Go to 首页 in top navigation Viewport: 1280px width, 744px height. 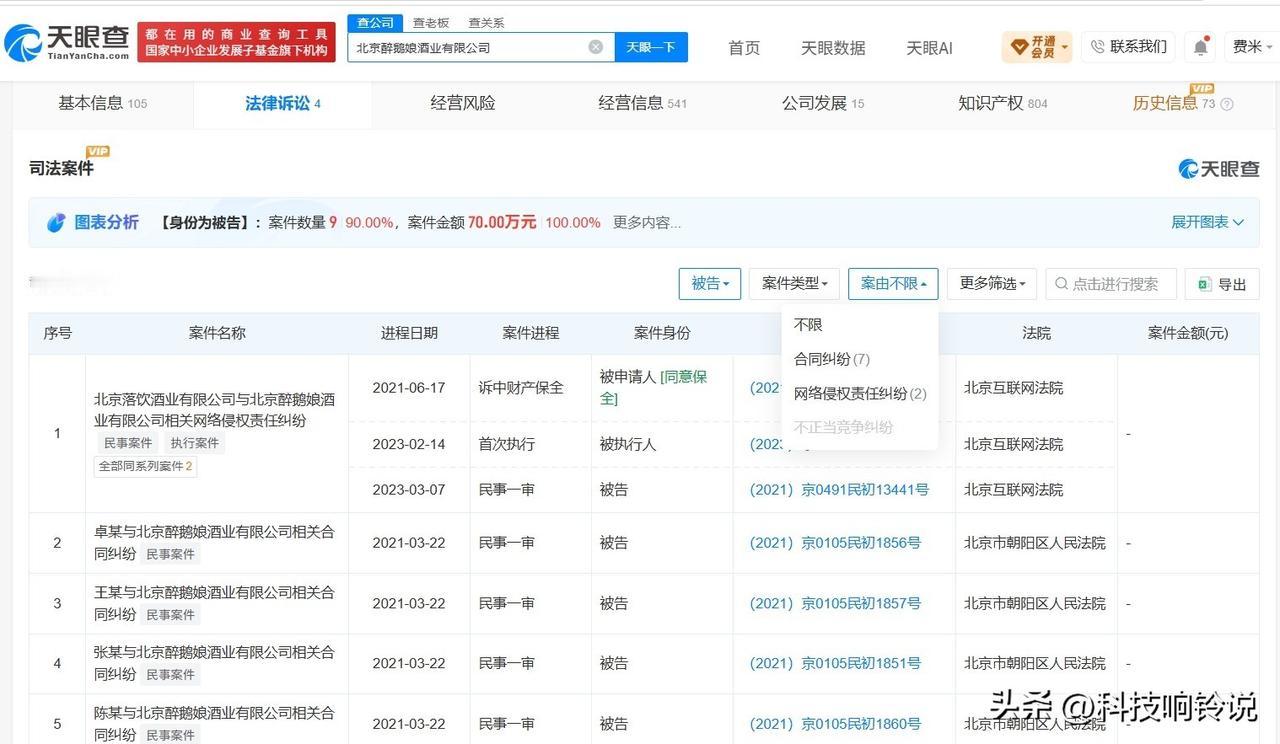tap(744, 48)
